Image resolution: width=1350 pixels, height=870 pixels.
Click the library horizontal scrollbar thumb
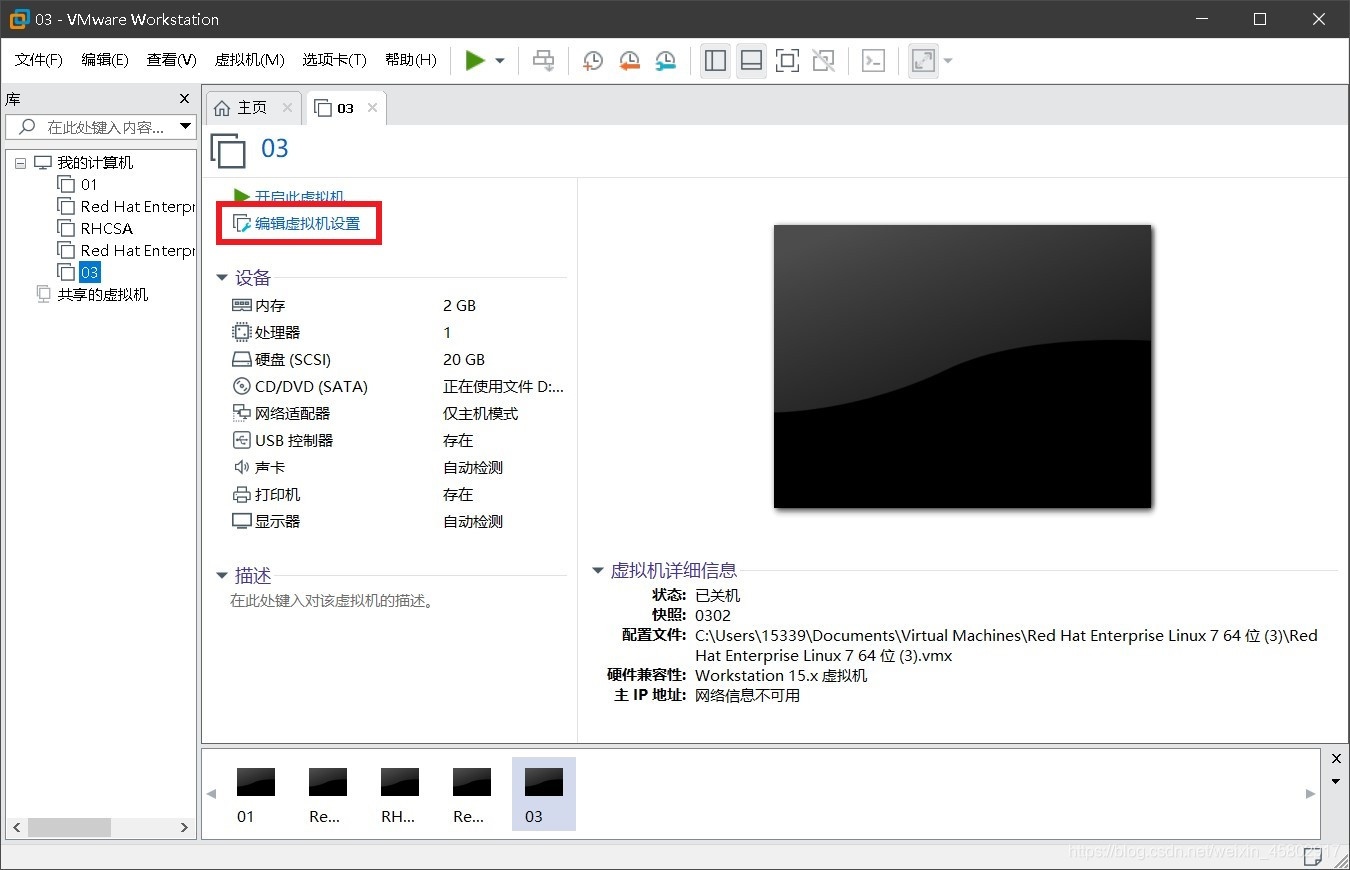pyautogui.click(x=69, y=827)
